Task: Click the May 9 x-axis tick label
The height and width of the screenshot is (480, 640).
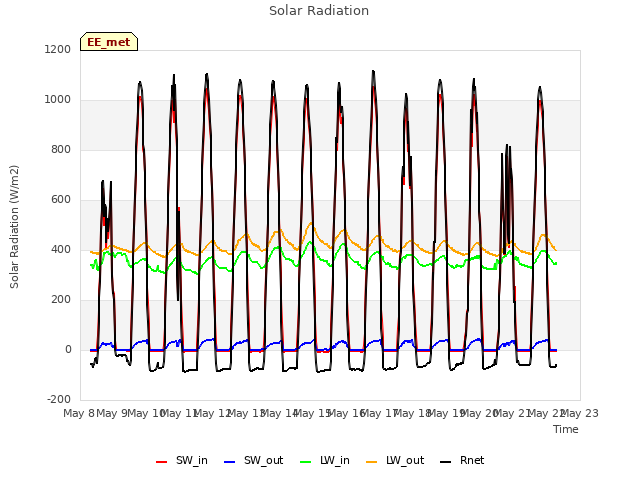Action: click(x=112, y=413)
